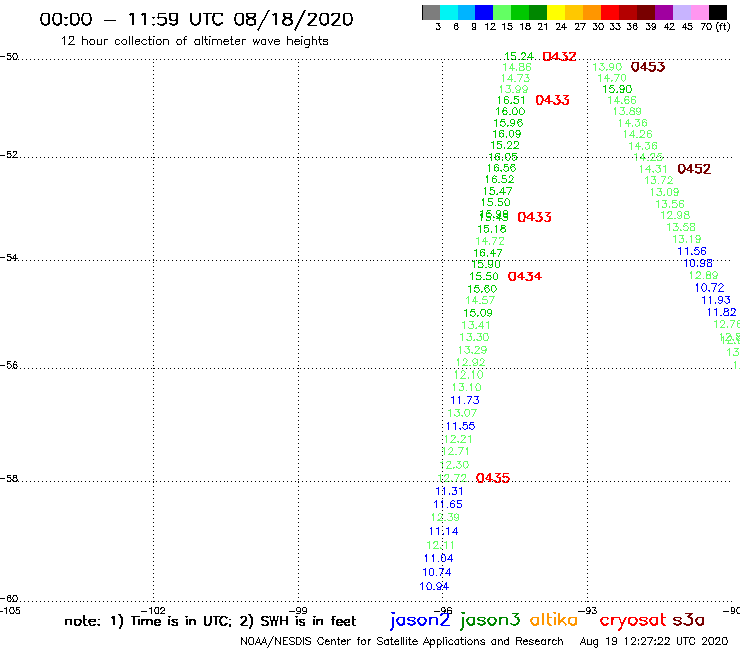Select the wave height value 16.51
Viewport: 740px width, 650px height.
pos(511,100)
